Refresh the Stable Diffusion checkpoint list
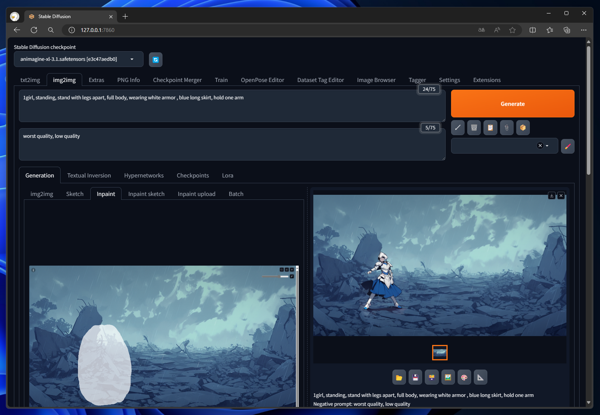 pos(156,60)
